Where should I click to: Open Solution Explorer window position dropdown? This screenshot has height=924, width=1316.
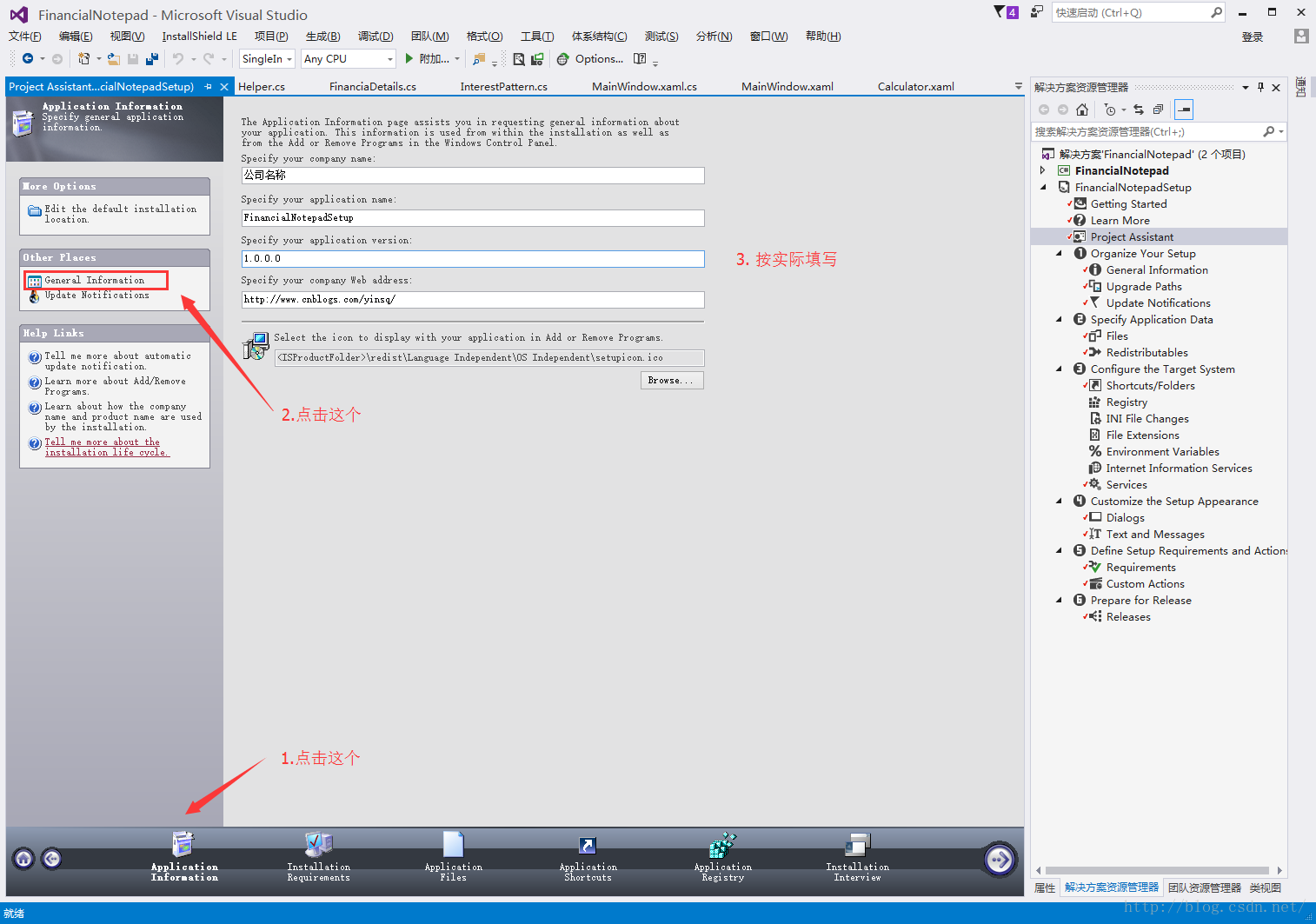(x=1246, y=87)
